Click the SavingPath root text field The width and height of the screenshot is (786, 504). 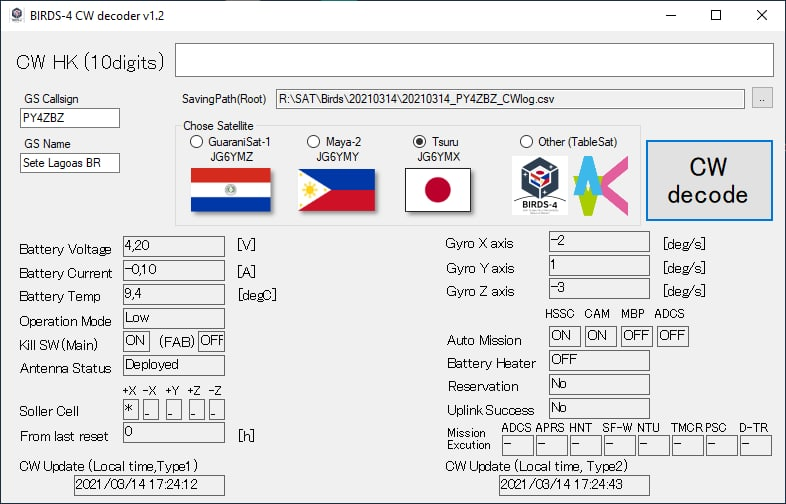[x=510, y=98]
